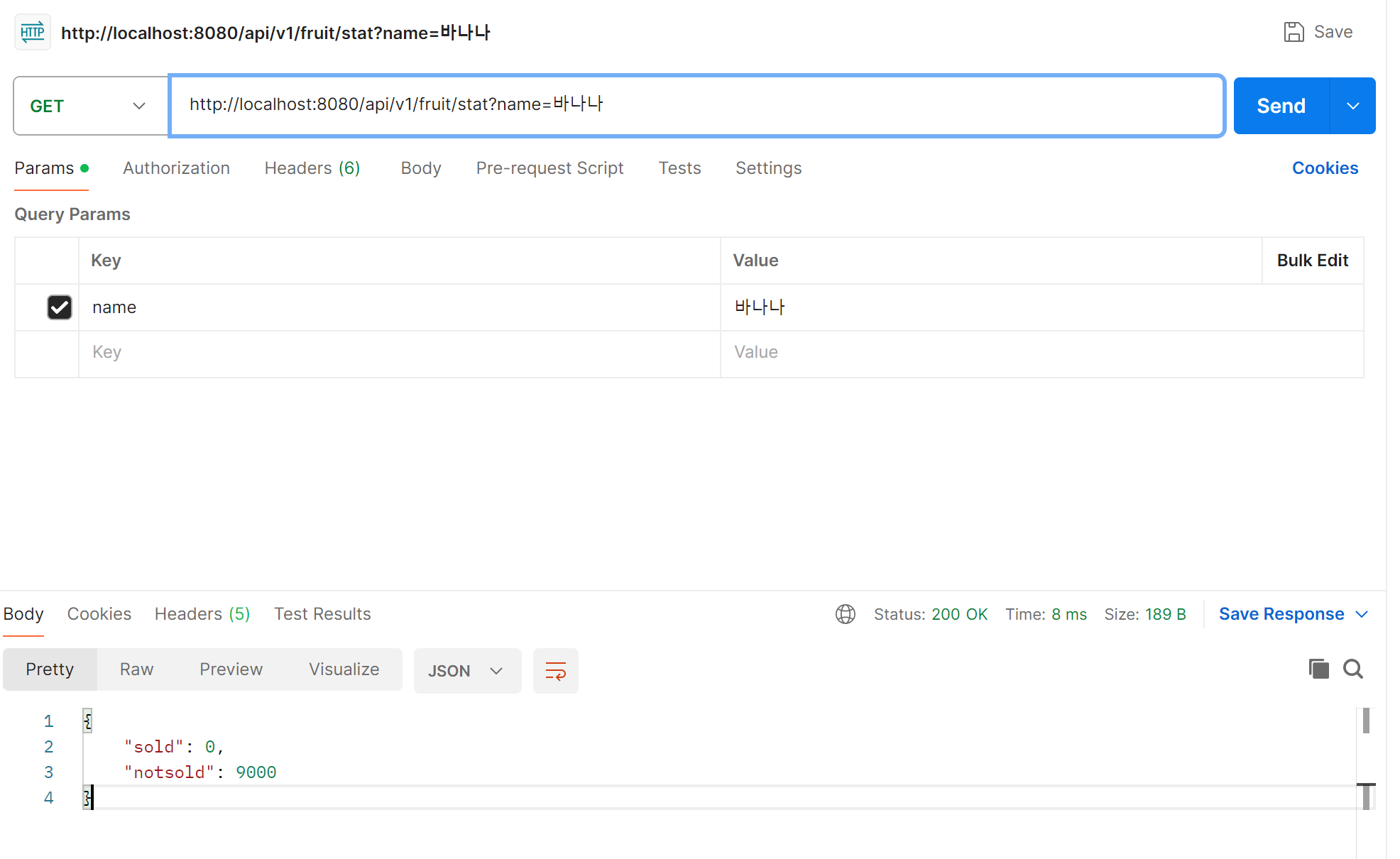The height and width of the screenshot is (859, 1400).
Task: Open the JSON format dropdown
Action: (466, 670)
